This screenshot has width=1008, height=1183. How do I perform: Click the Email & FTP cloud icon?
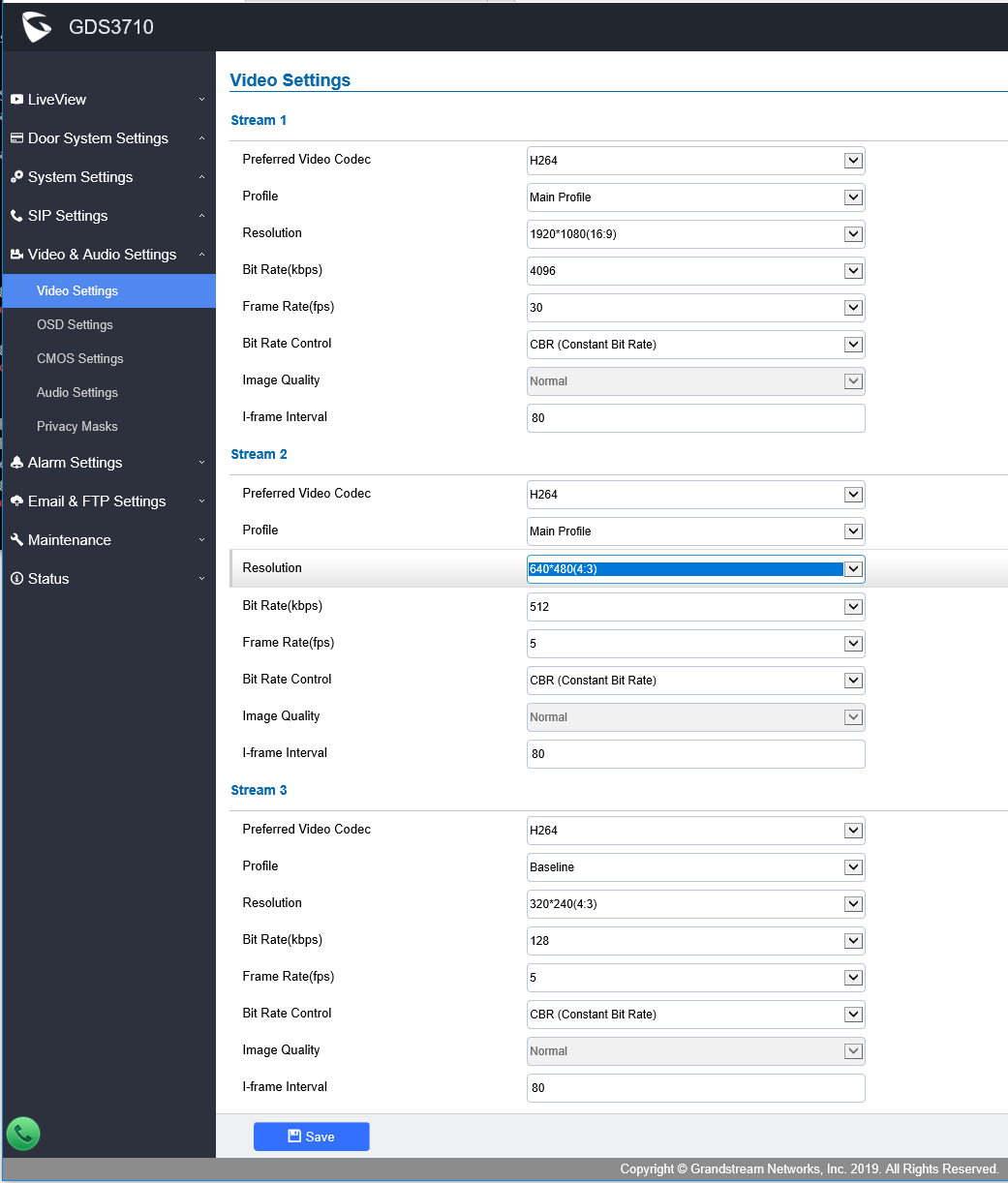click(x=16, y=501)
